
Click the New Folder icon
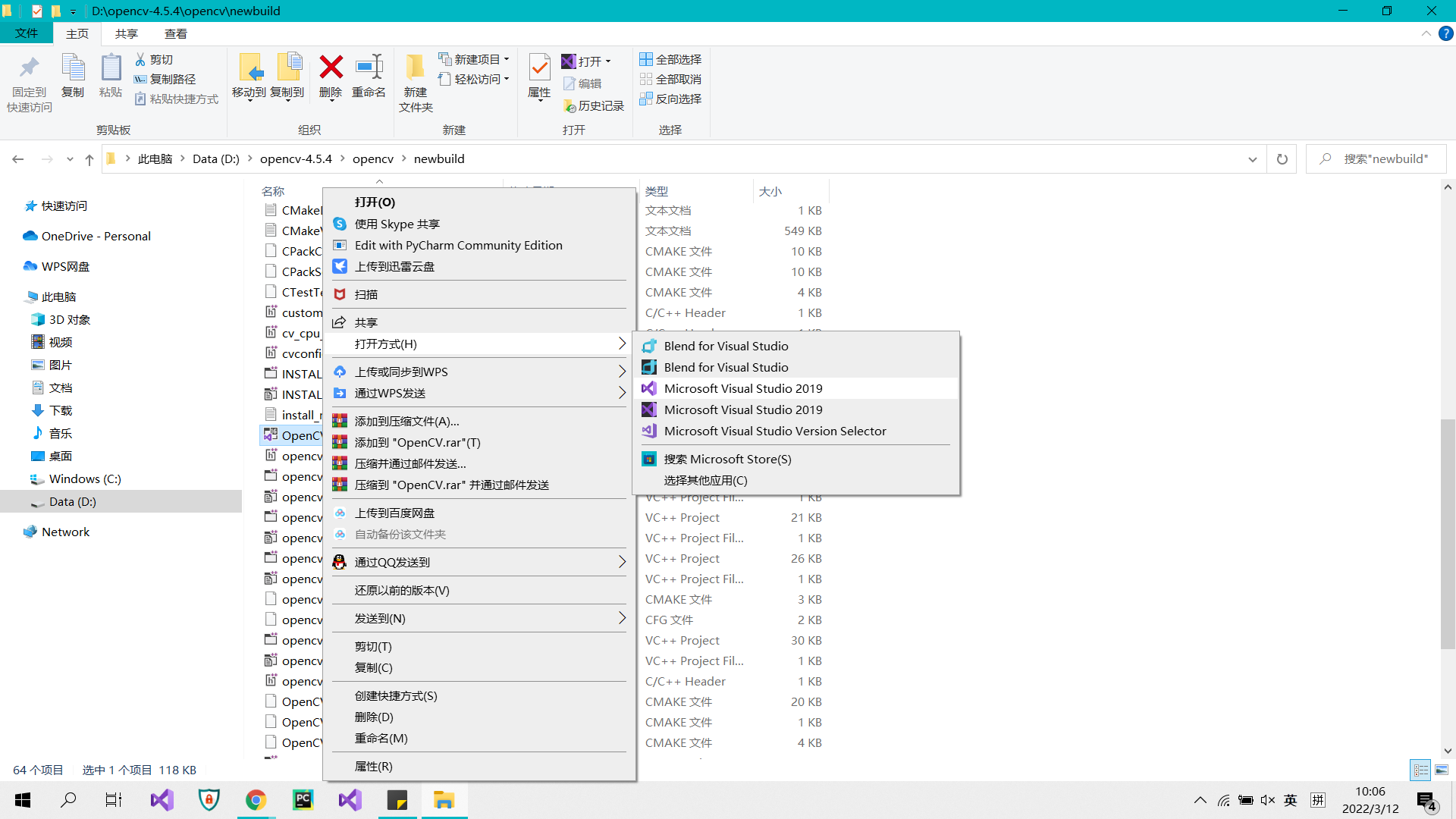(415, 67)
